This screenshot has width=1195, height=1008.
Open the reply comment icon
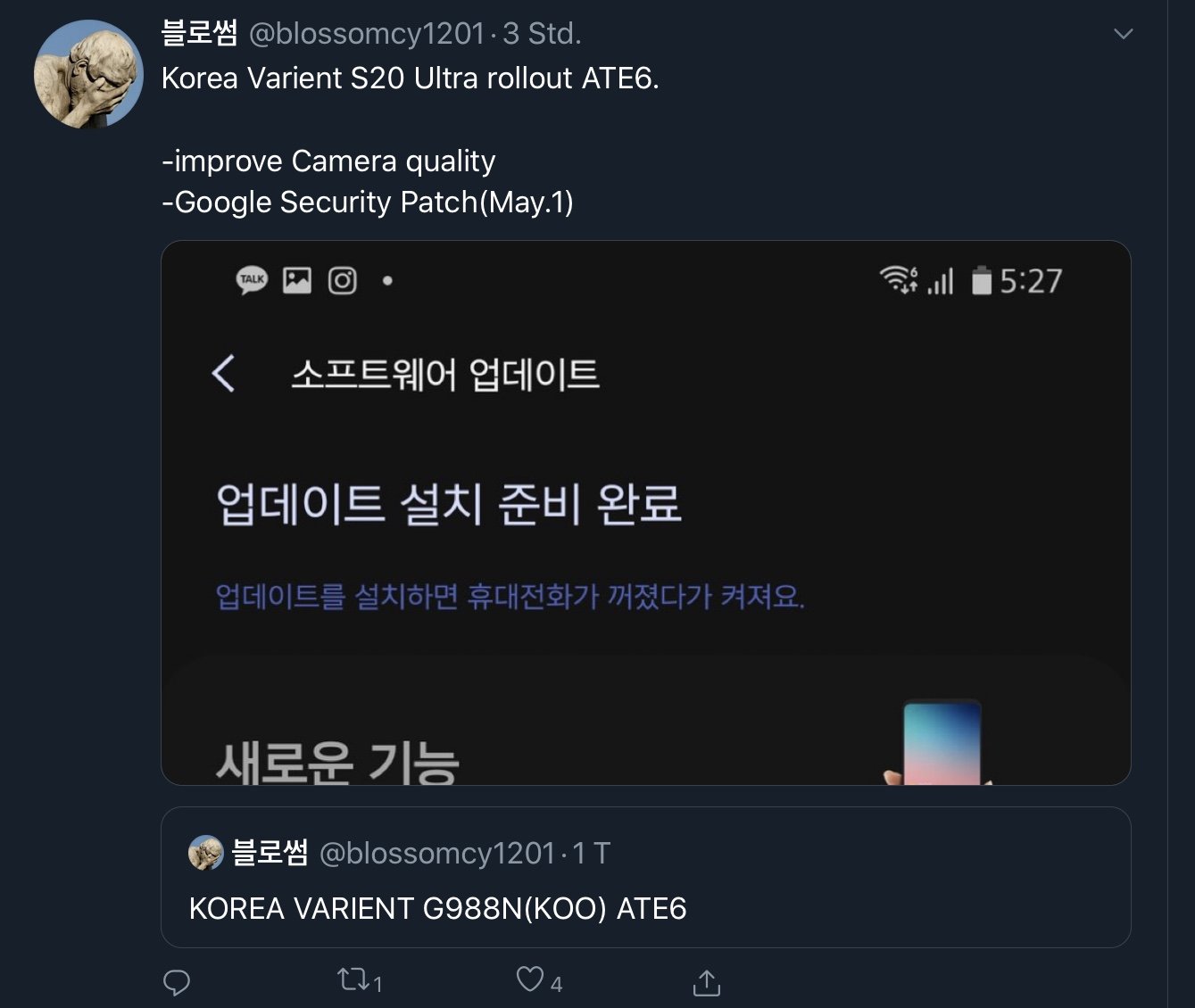(x=177, y=982)
